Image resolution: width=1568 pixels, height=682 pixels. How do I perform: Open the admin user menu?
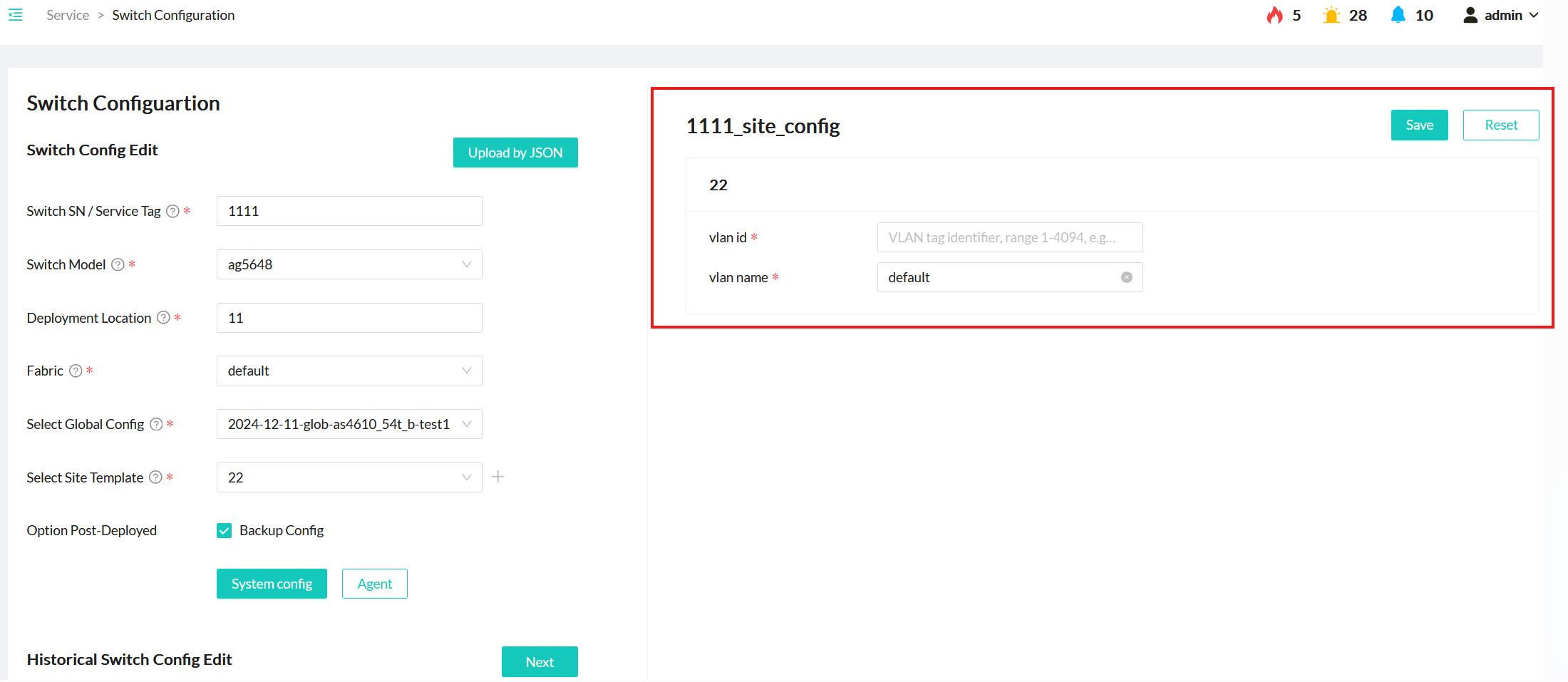pos(1501,15)
